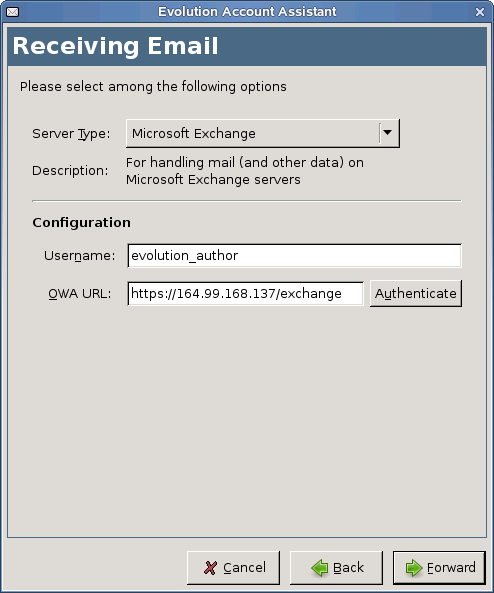Close the Evolution Account Assistant window
Screen dimensions: 494x593
pyautogui.click(x=480, y=12)
